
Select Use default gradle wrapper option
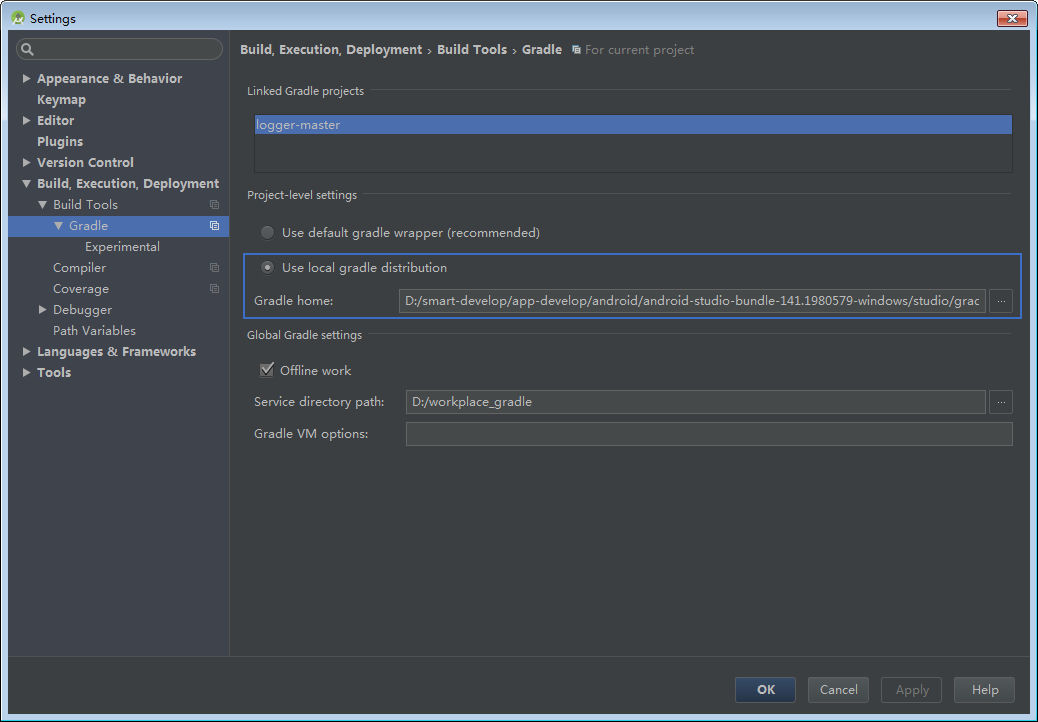click(x=268, y=233)
